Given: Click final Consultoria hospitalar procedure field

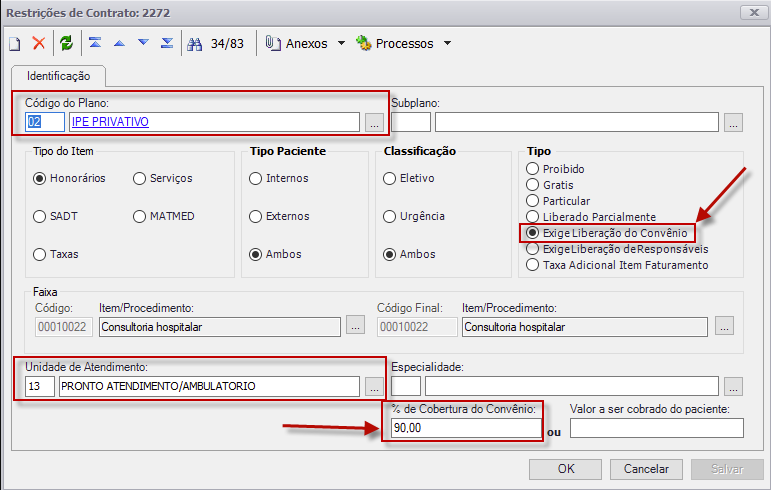Looking at the screenshot, I should [585, 327].
